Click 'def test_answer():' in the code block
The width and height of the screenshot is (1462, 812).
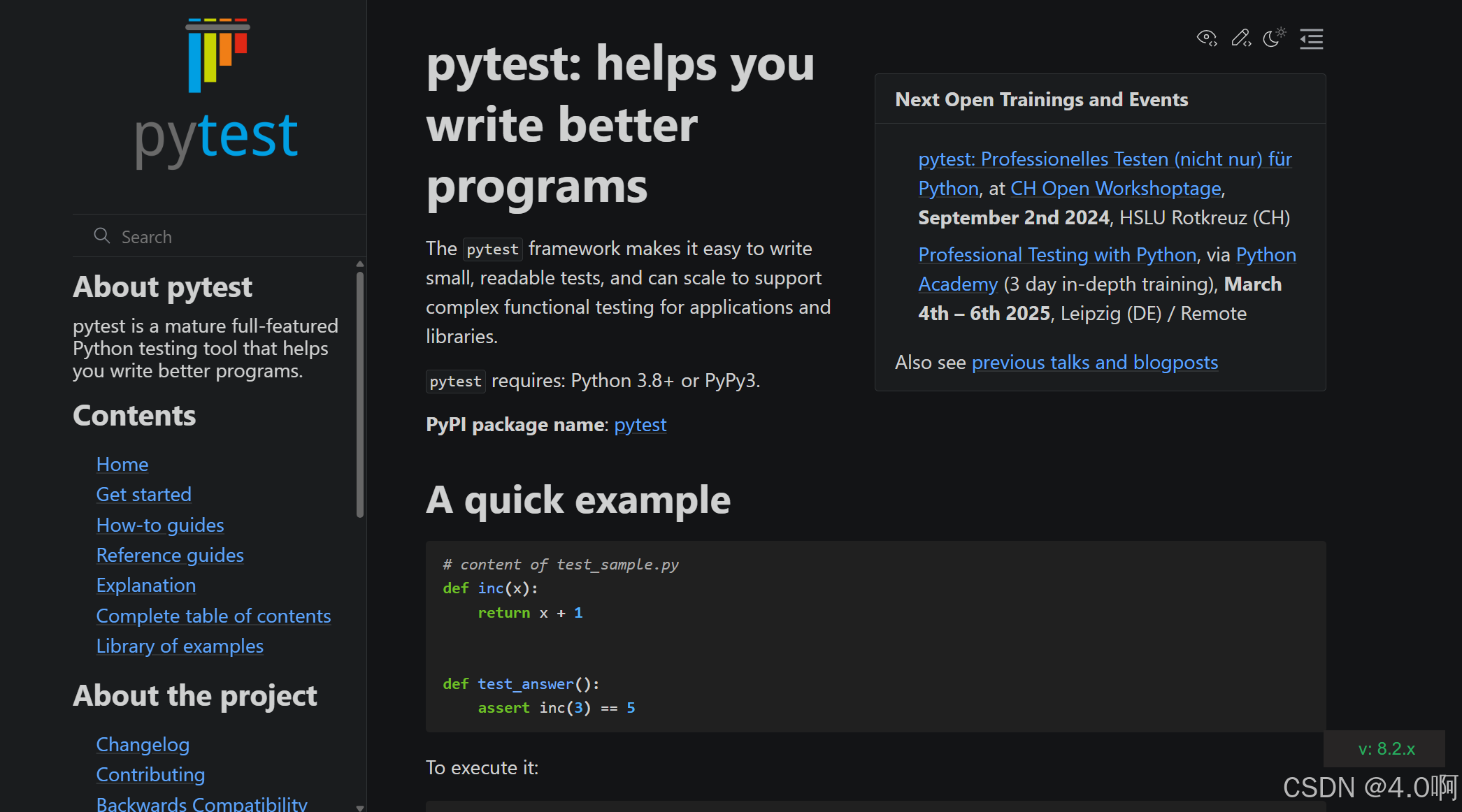521,683
